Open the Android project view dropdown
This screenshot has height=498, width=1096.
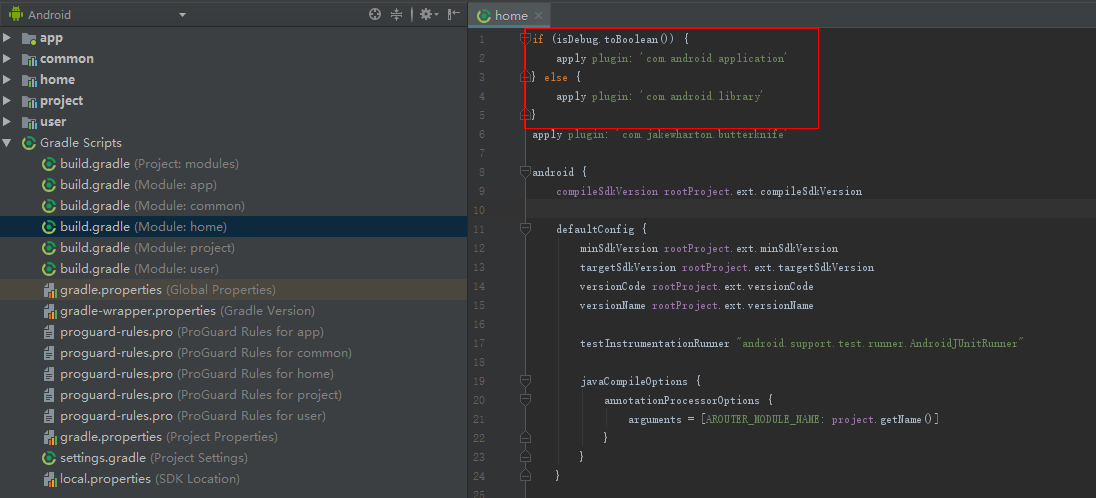click(182, 15)
